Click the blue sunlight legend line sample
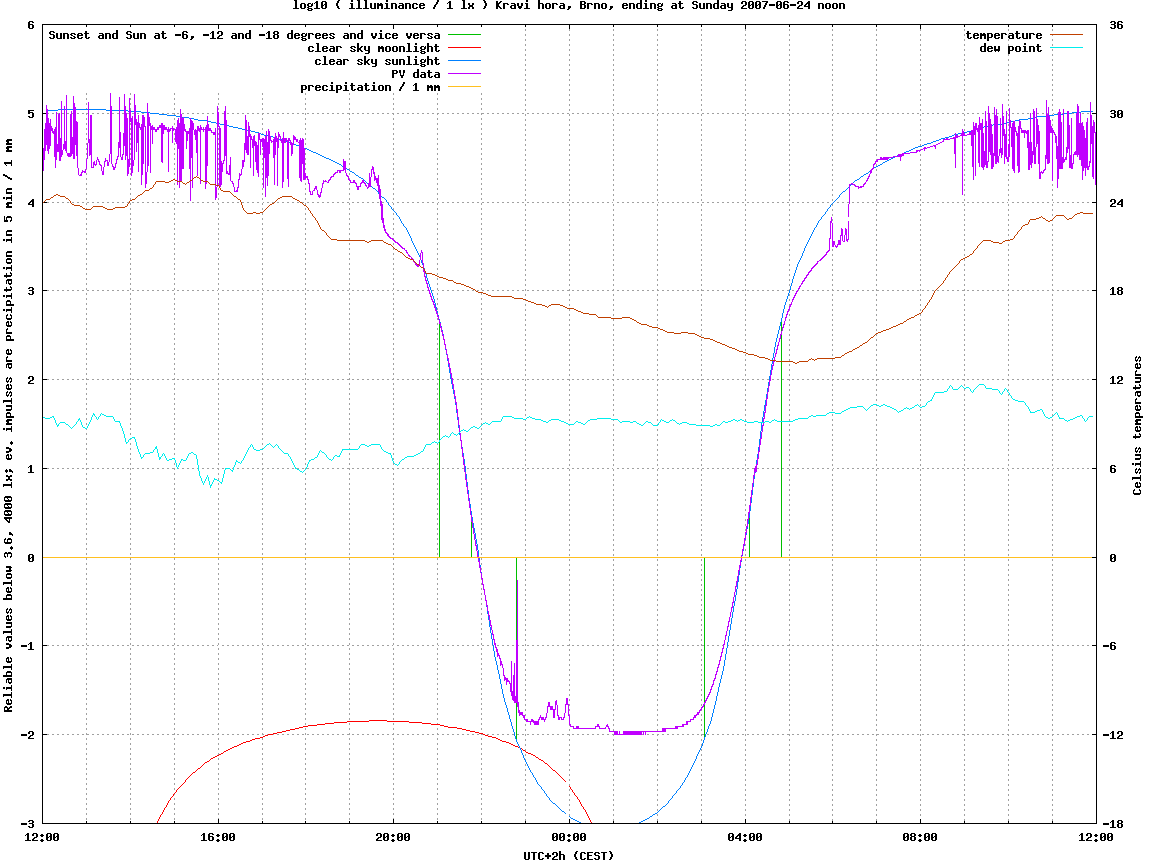This screenshot has height=863, width=1151. pos(464,61)
